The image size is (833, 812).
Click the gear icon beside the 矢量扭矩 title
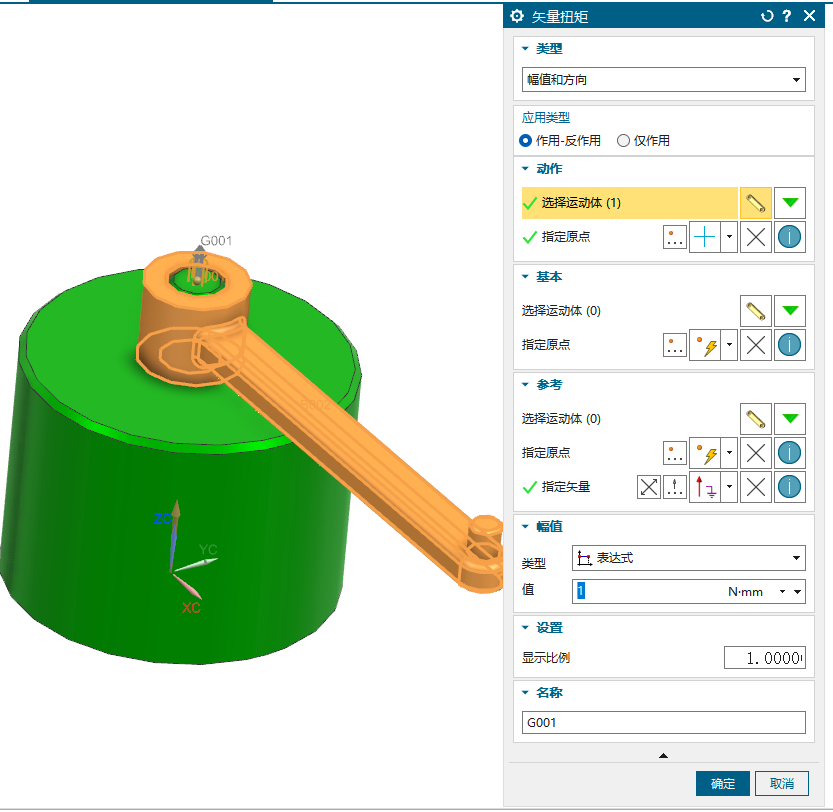tap(517, 16)
